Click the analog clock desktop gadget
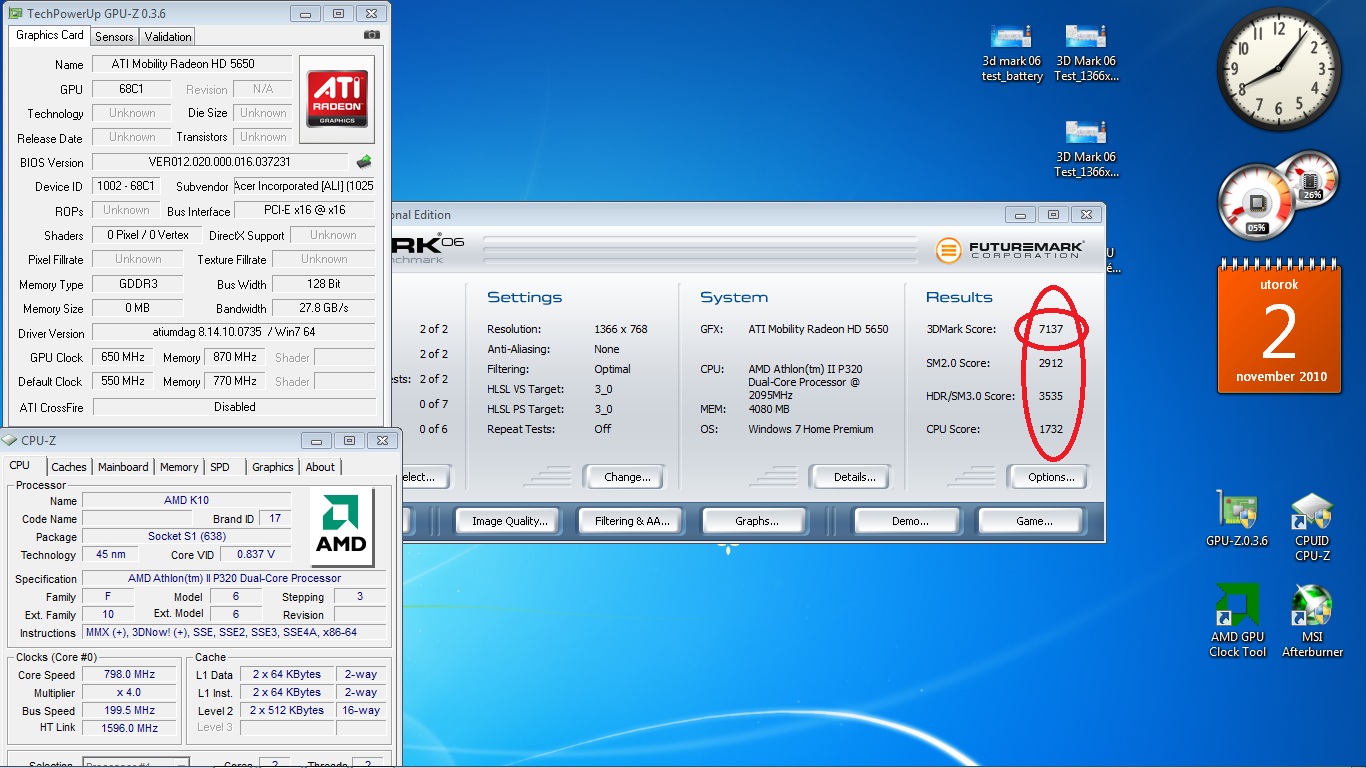The width and height of the screenshot is (1366, 768). pyautogui.click(x=1279, y=70)
